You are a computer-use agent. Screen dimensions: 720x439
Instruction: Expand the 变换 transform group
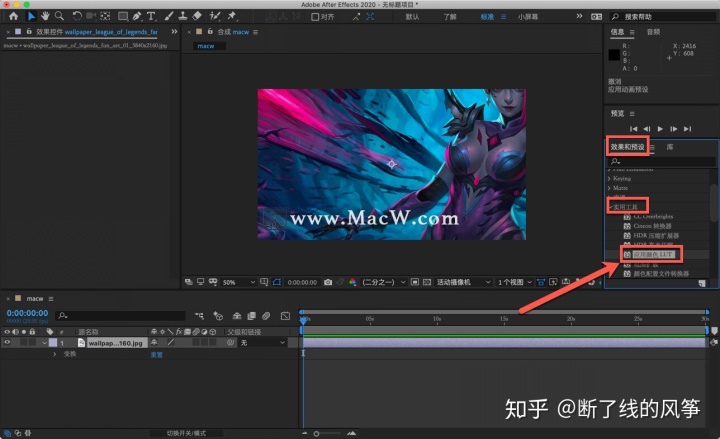pos(55,354)
